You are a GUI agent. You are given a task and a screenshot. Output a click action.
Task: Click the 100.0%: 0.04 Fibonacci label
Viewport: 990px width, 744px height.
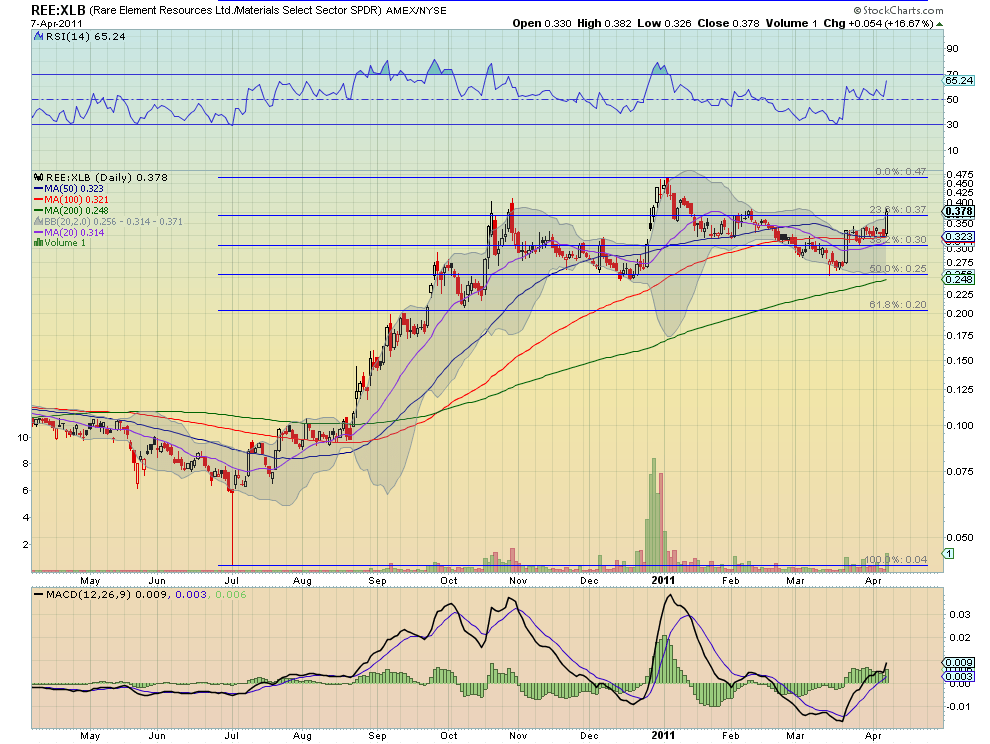pos(895,560)
